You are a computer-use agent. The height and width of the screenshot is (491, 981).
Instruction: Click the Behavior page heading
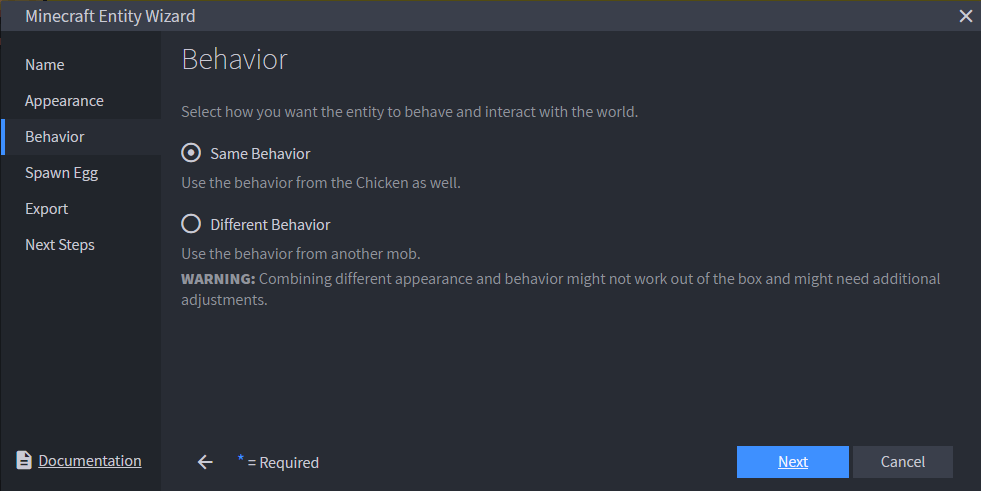click(235, 59)
